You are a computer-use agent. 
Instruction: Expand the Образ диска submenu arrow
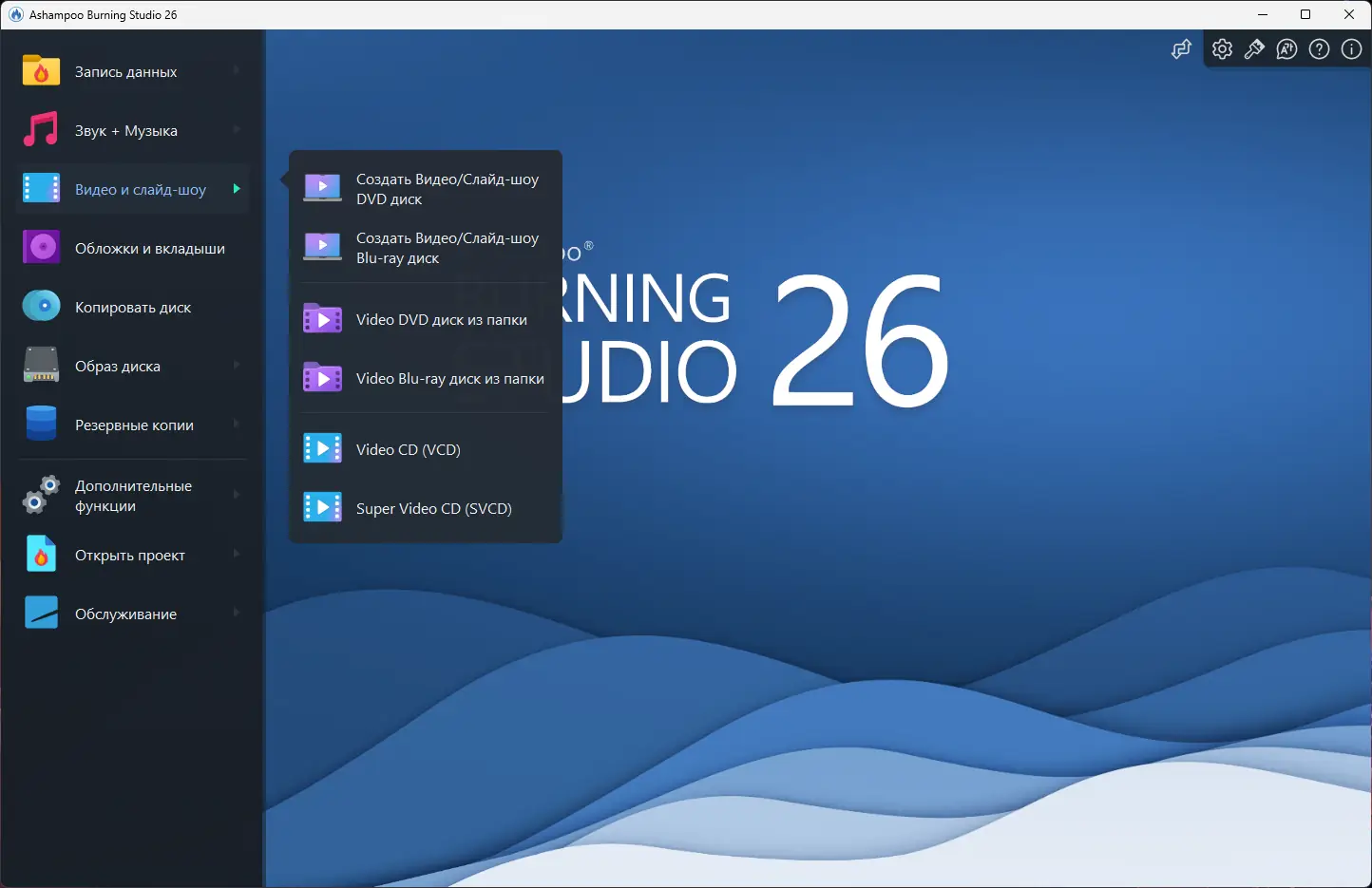[x=237, y=365]
